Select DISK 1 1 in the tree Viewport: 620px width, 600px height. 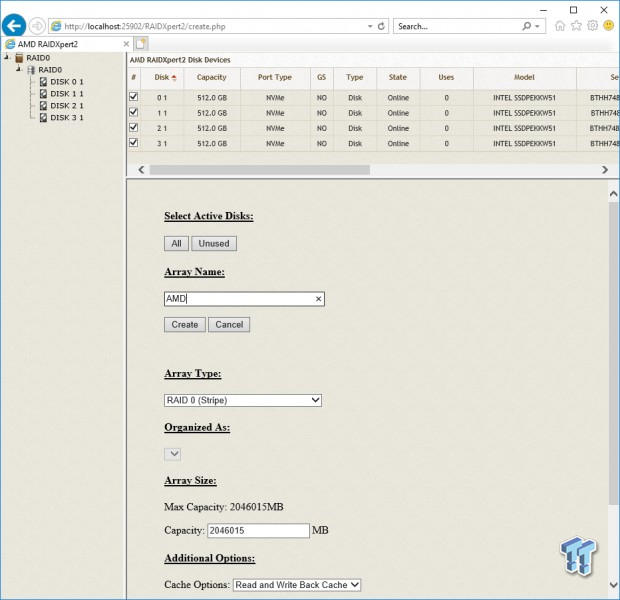click(x=66, y=94)
